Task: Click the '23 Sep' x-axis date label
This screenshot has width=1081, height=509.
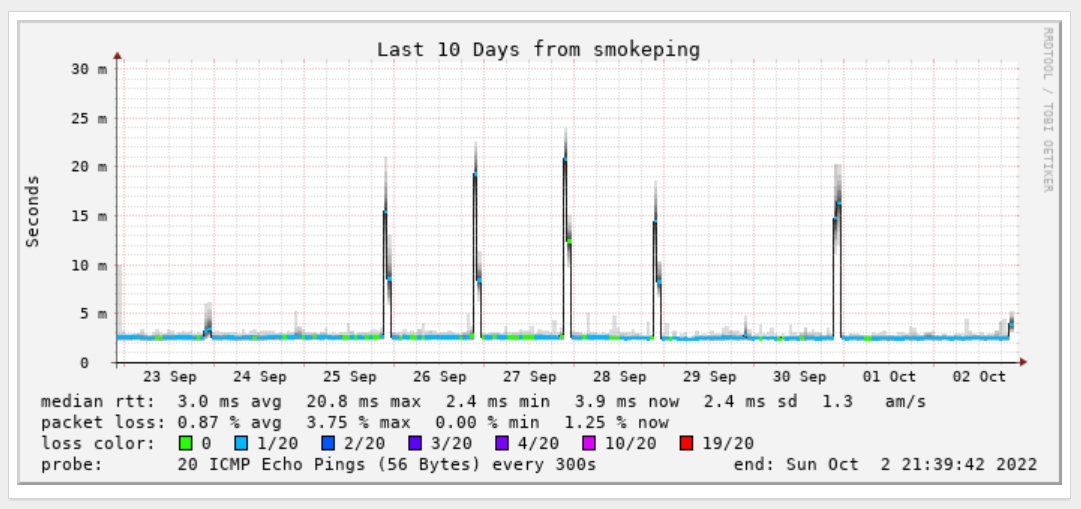Action: 170,377
